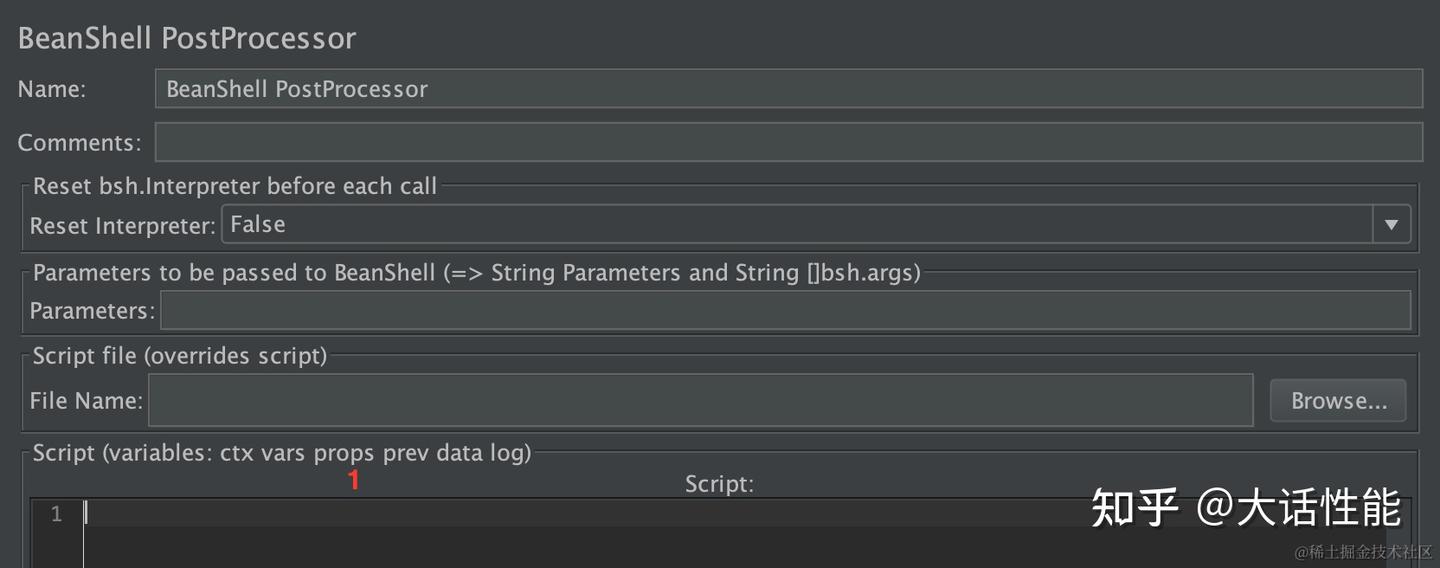Click the 'Script file (overrides script)' group title

click(x=180, y=356)
